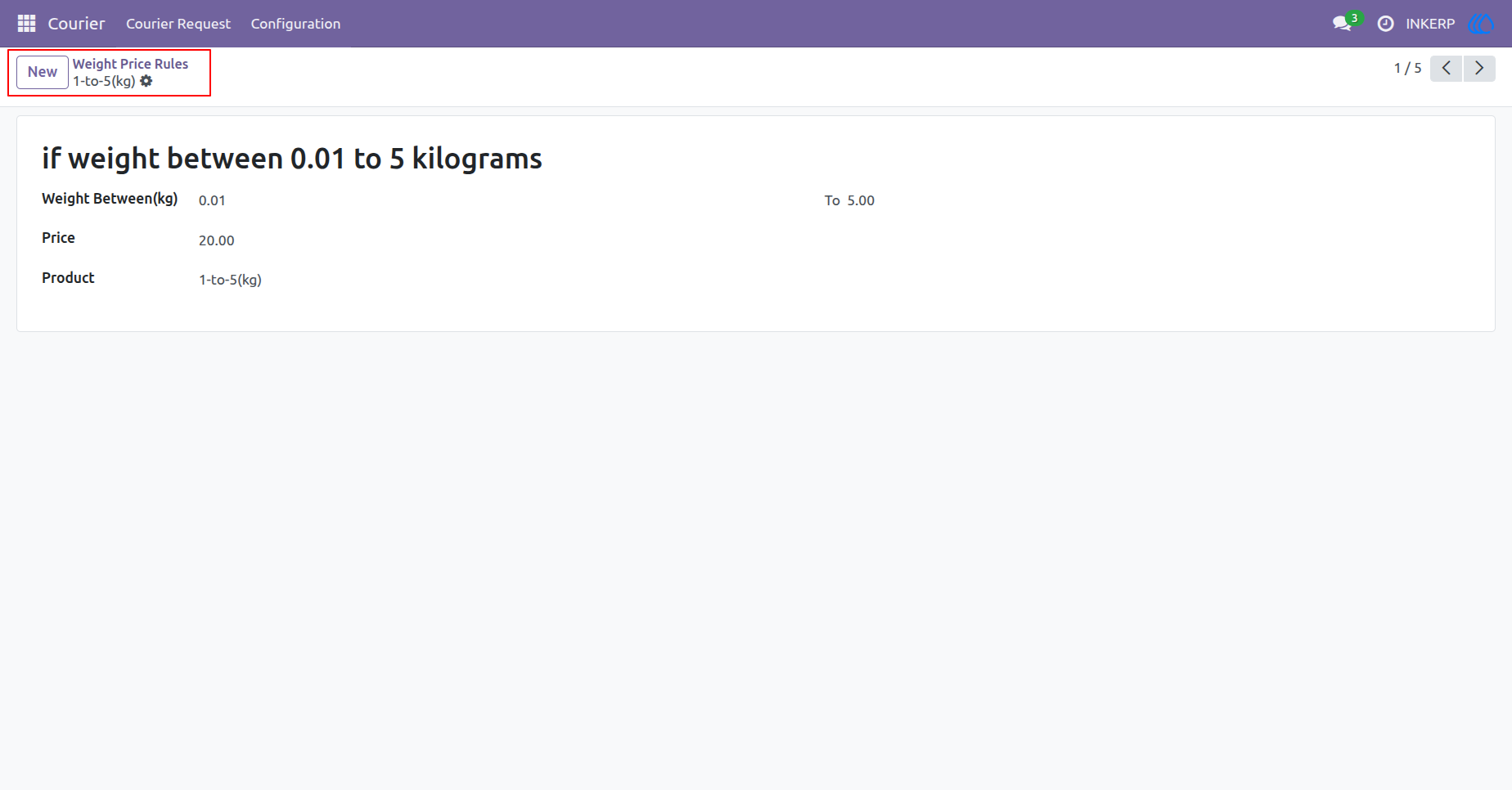Image resolution: width=1512 pixels, height=790 pixels.
Task: Click the record title about weight 0.01 to 5 kilograms
Action: coord(292,159)
